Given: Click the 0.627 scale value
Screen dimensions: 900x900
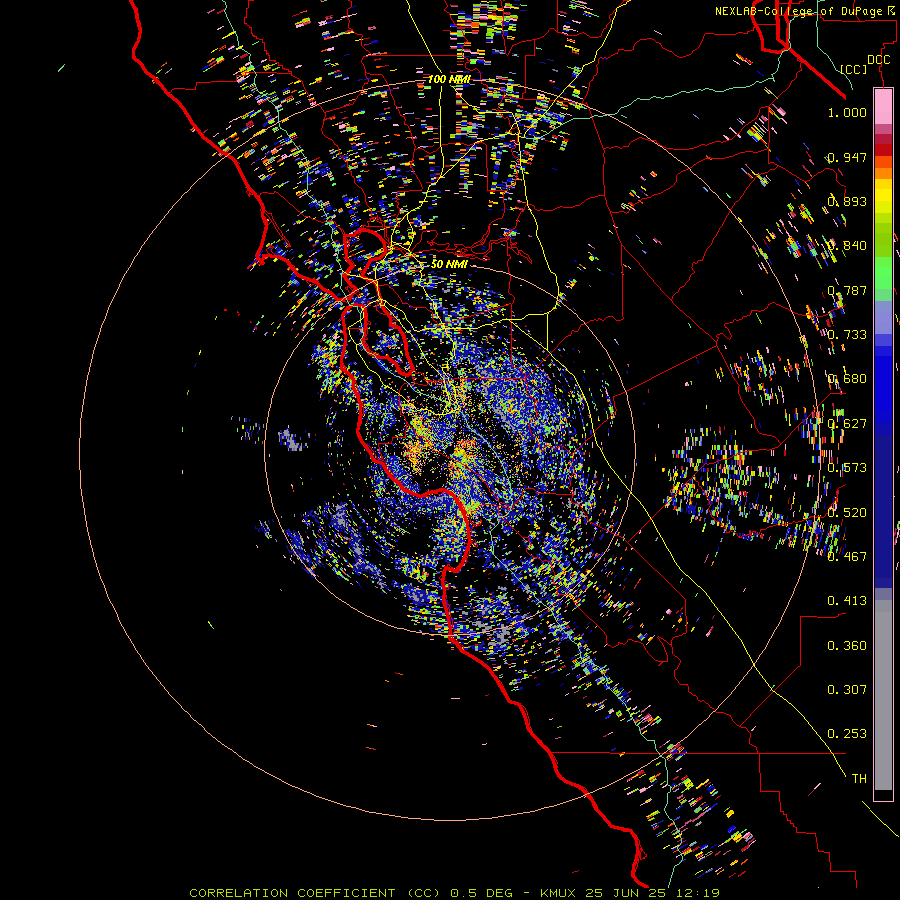Looking at the screenshot, I should point(847,424).
